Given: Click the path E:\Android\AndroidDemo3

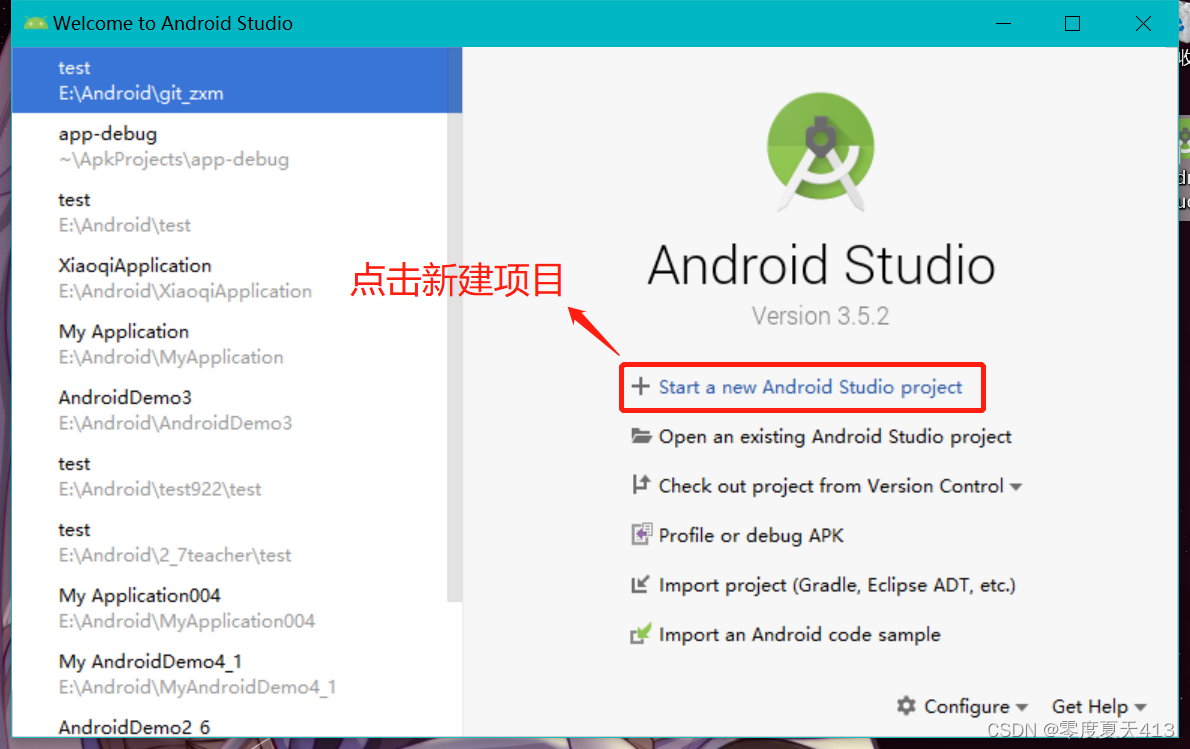Looking at the screenshot, I should coord(175,423).
